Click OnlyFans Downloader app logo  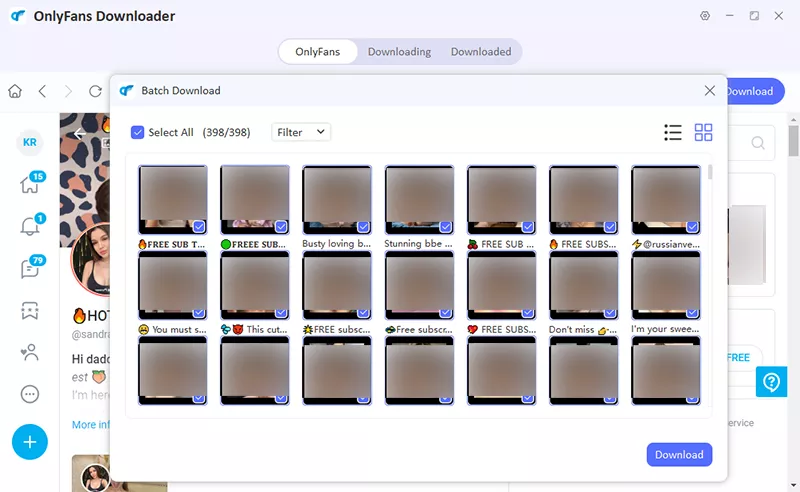pyautogui.click(x=18, y=16)
